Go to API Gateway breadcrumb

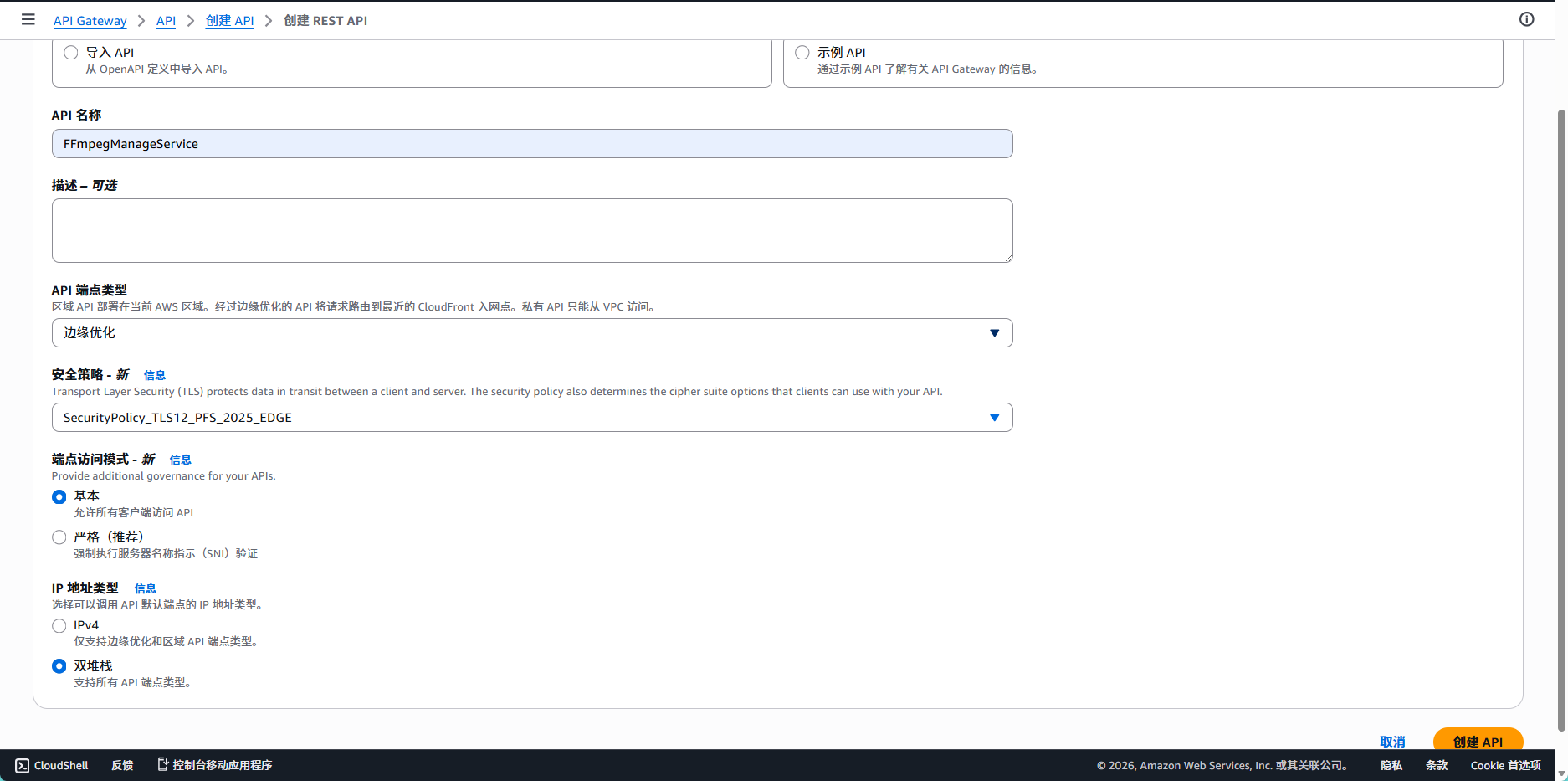pyautogui.click(x=90, y=21)
